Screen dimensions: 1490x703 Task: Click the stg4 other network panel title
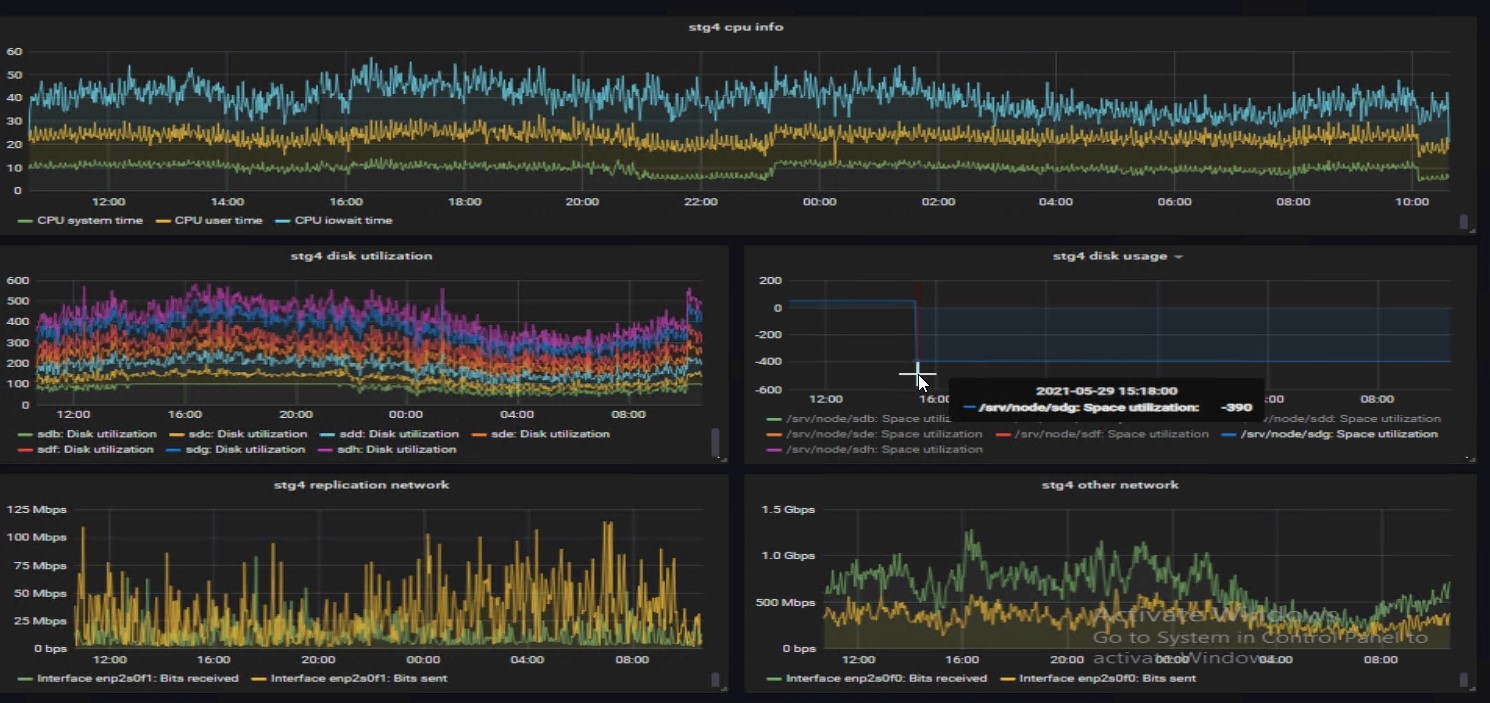(x=1110, y=485)
